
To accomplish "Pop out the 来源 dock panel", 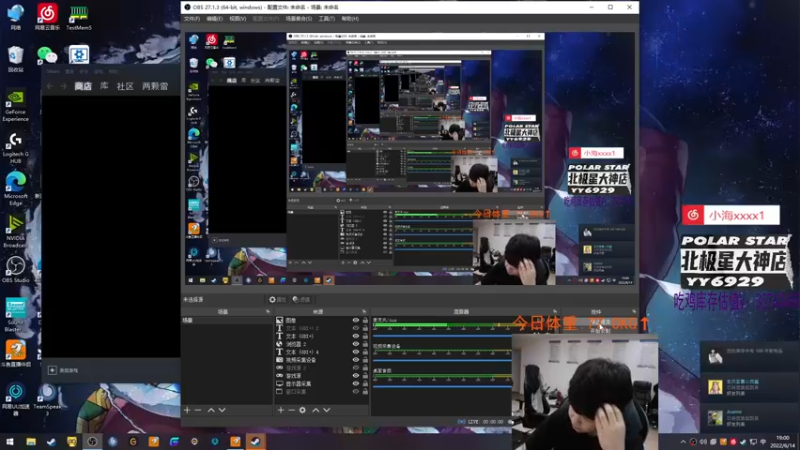I will tap(364, 311).
